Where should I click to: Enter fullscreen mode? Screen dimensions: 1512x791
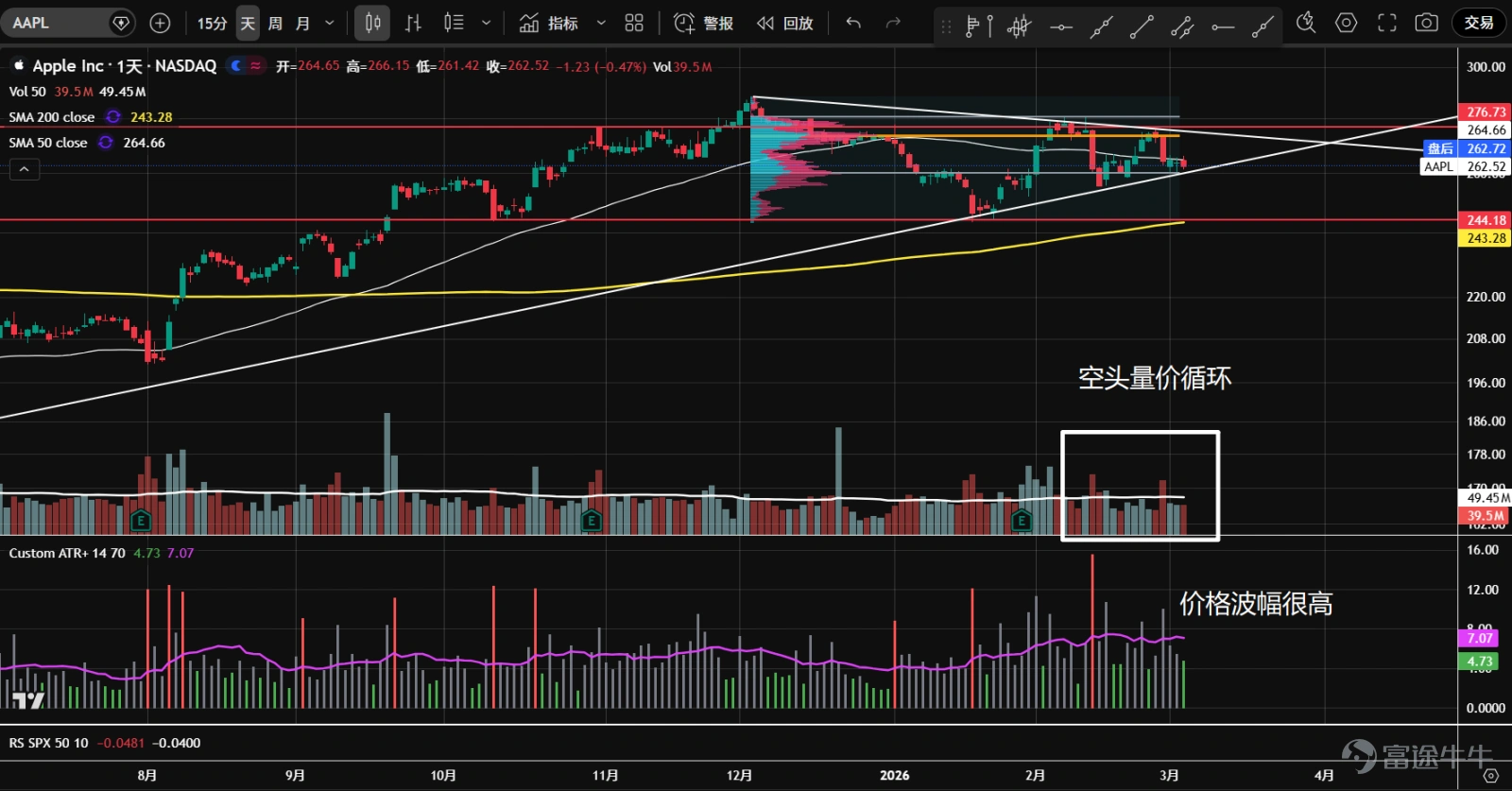[1386, 23]
